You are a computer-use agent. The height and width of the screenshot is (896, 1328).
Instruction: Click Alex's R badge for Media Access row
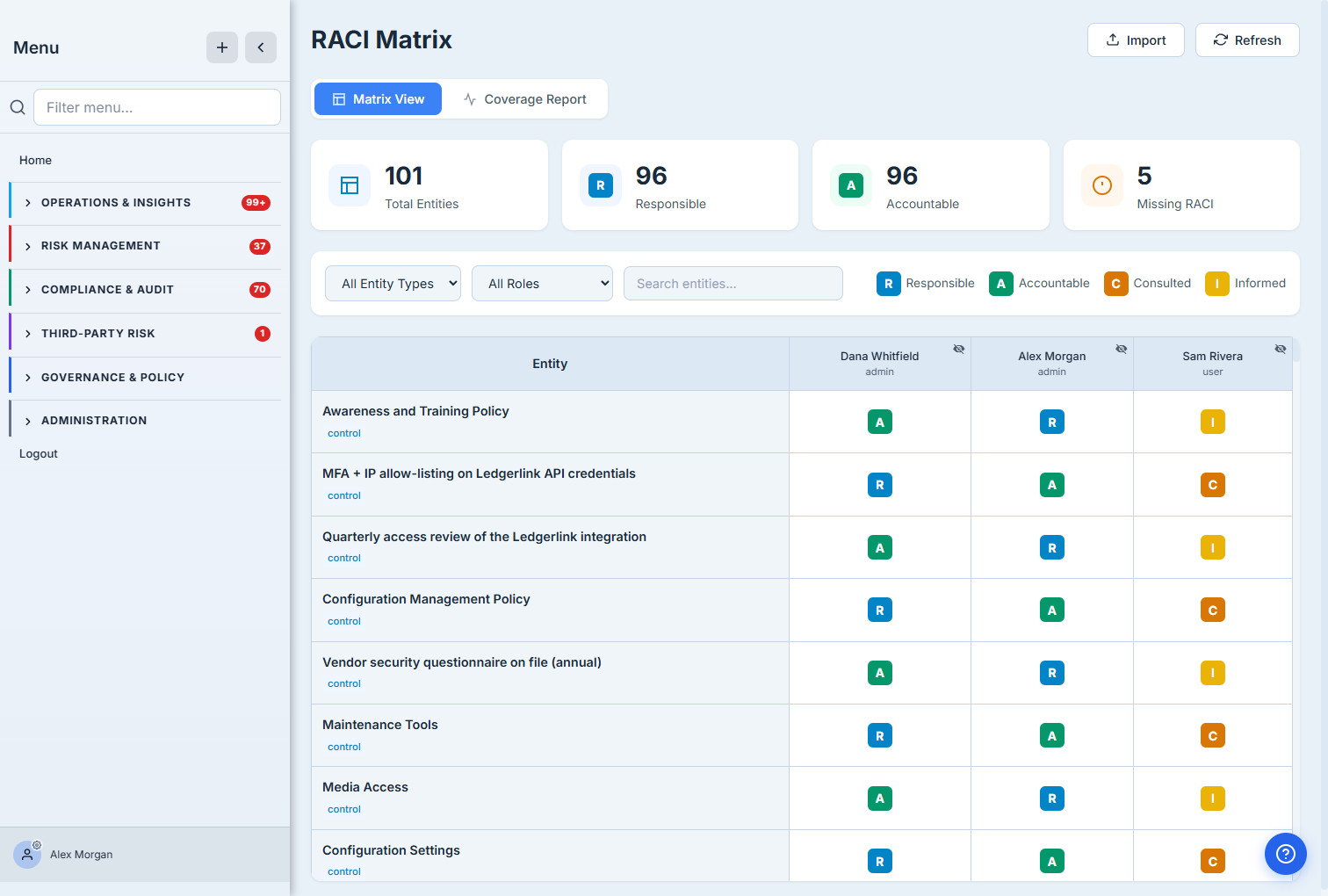[1052, 798]
